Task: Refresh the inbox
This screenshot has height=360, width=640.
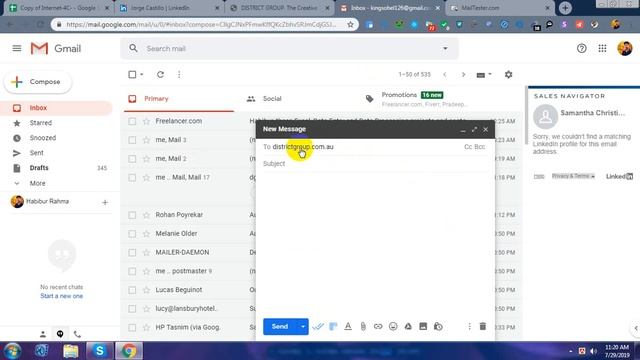Action: coord(160,75)
